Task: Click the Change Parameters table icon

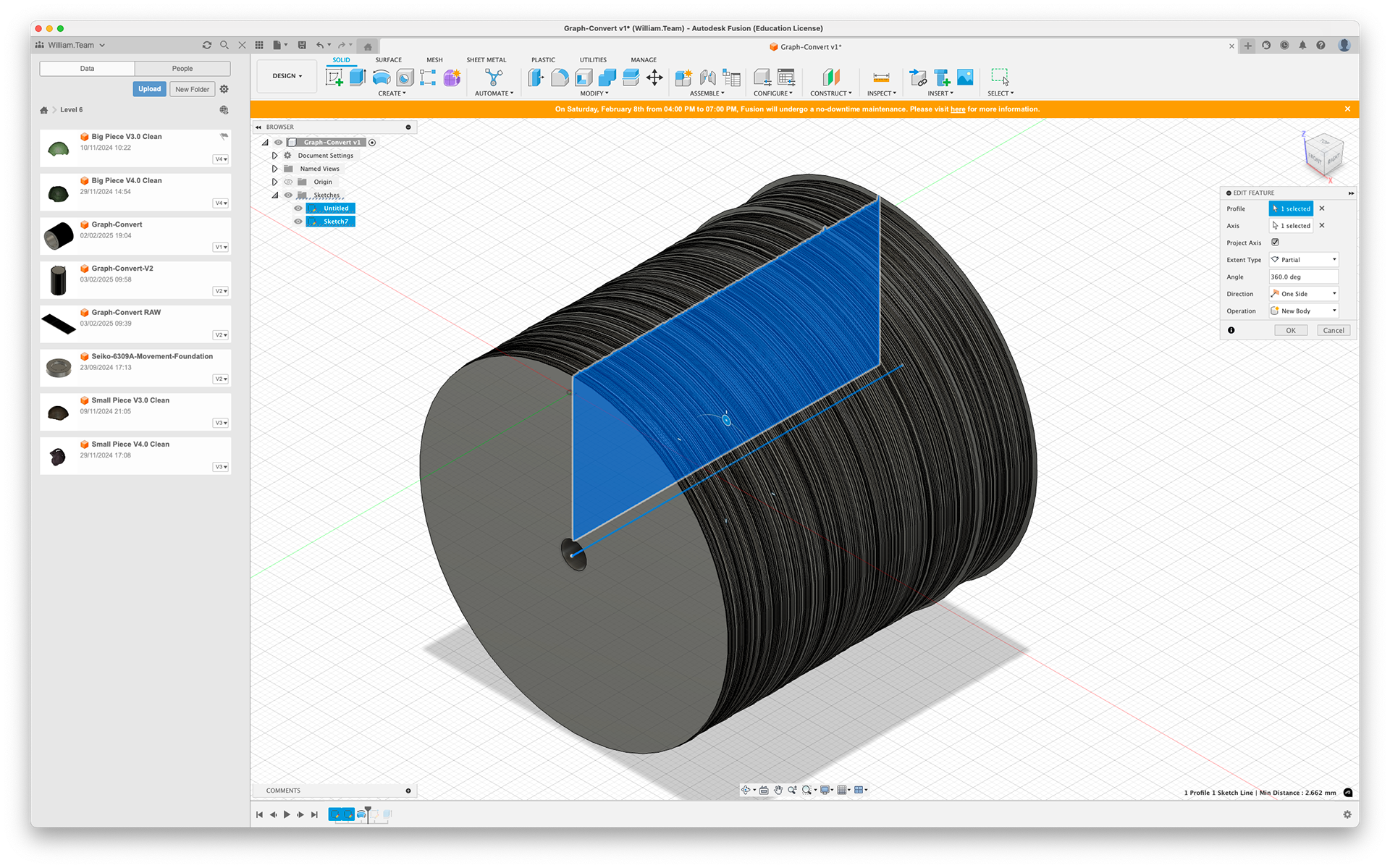Action: pos(786,77)
